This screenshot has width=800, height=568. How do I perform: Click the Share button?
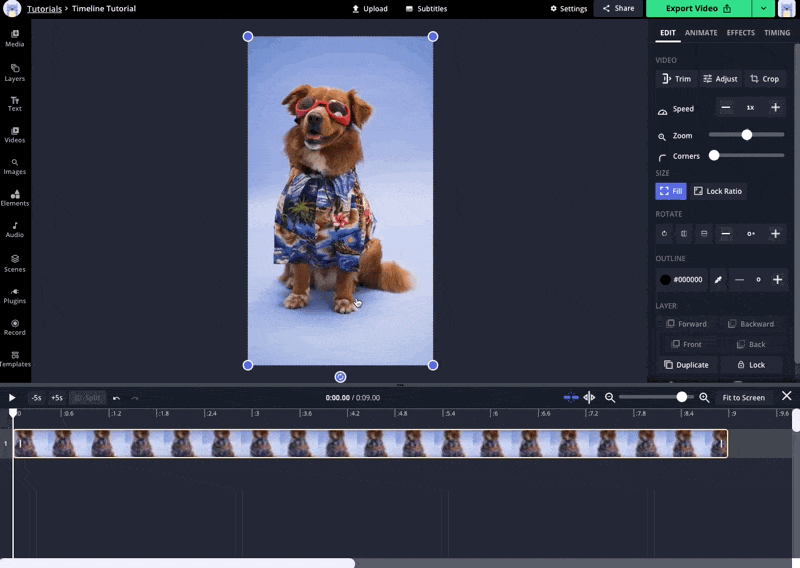tap(618, 9)
